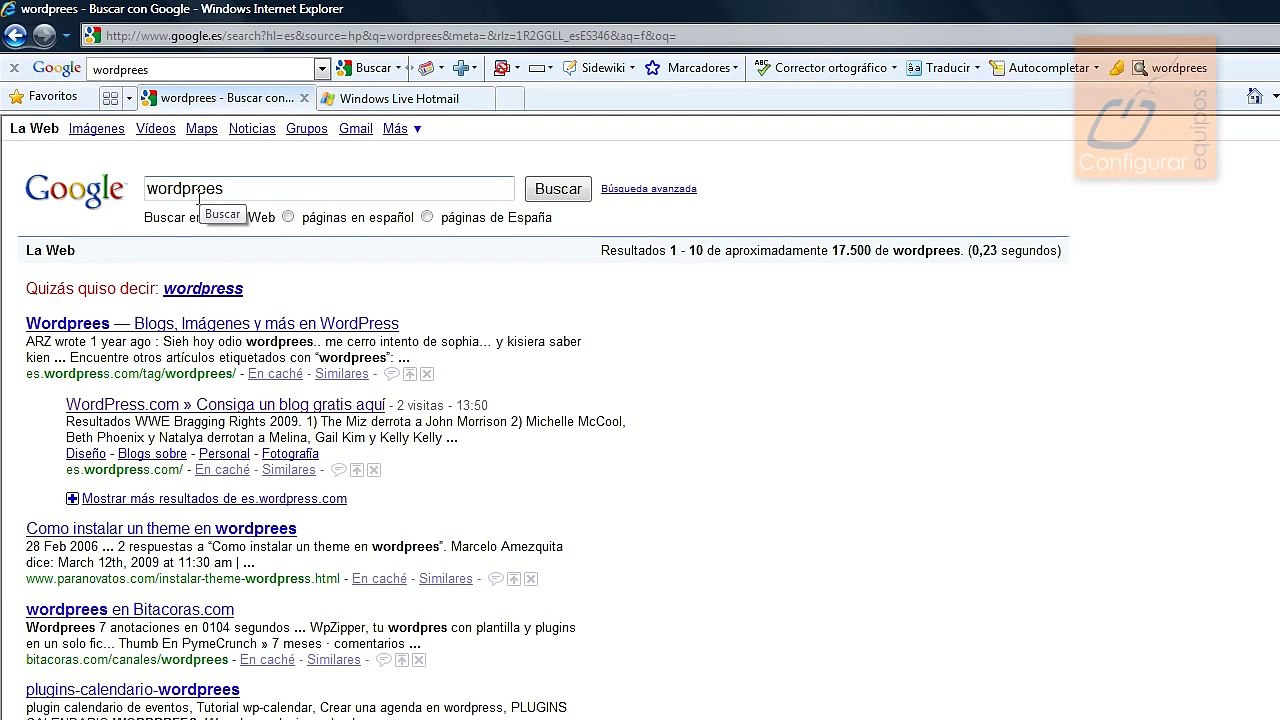Click the page search field containing wordprees
The height and width of the screenshot is (720, 1280).
coord(329,189)
